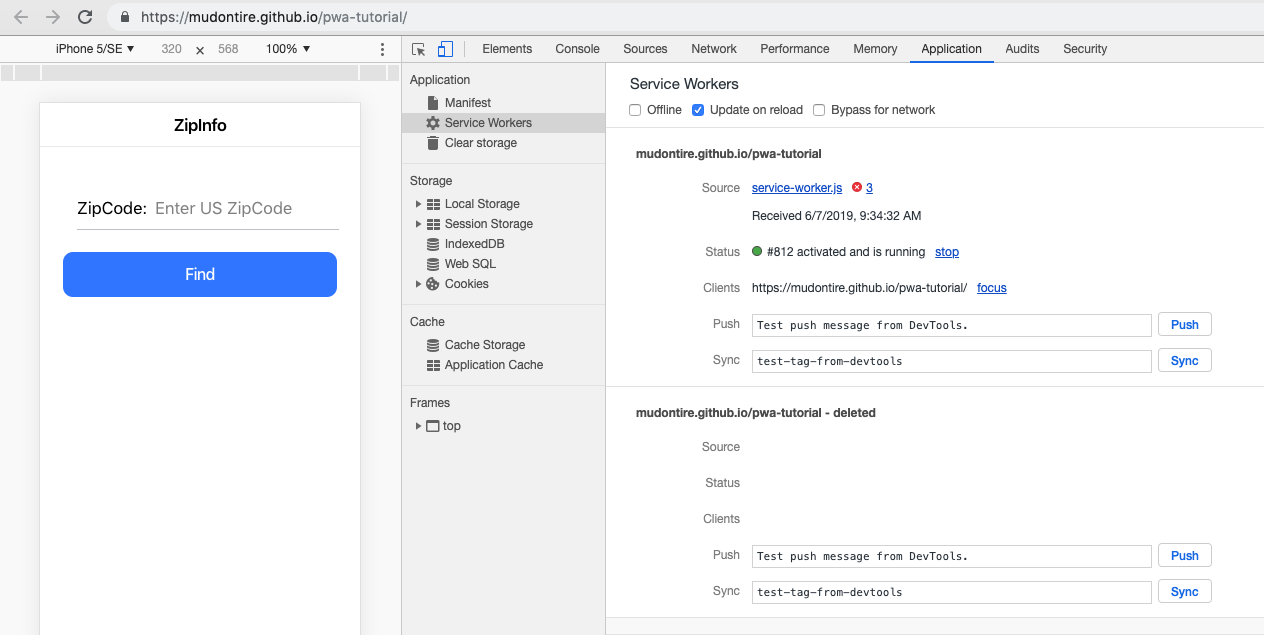This screenshot has width=1264, height=635.
Task: Uncheck Update on reload
Action: click(x=698, y=110)
